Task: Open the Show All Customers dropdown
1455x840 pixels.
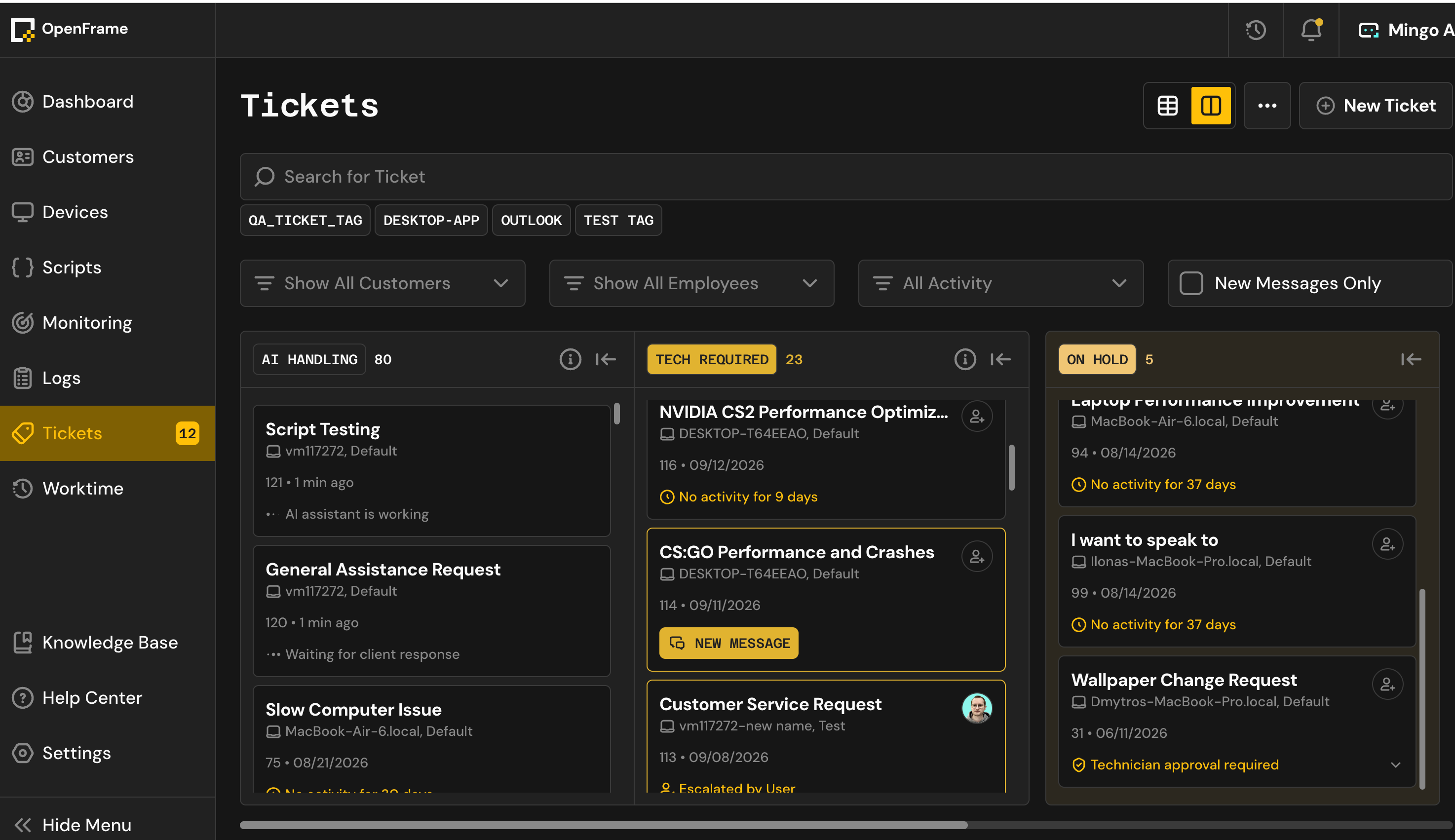Action: (x=383, y=283)
